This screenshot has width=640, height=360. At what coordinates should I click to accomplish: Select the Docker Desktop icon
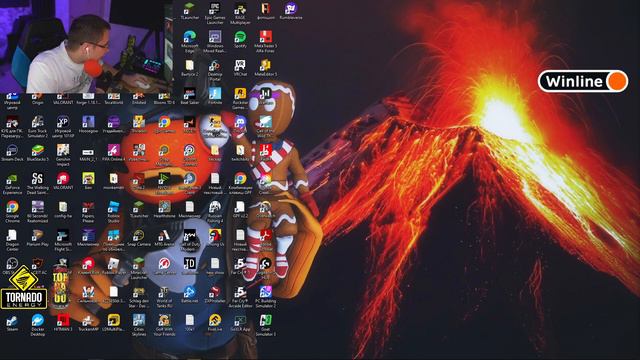pyautogui.click(x=38, y=325)
